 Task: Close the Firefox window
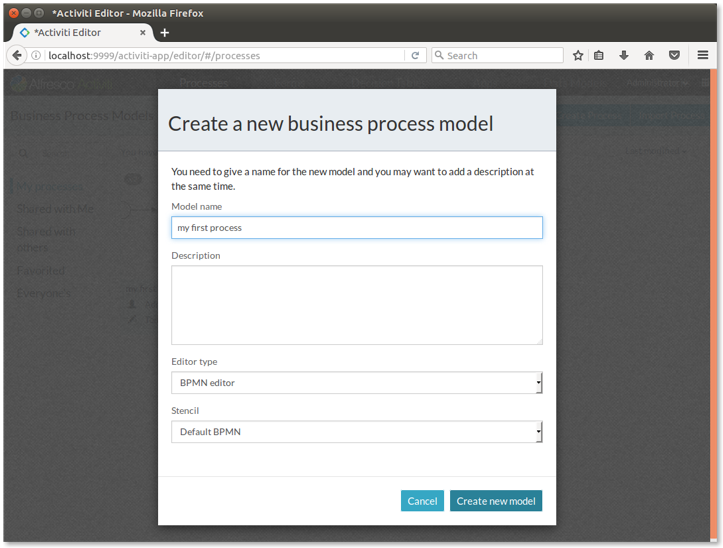click(x=13, y=12)
